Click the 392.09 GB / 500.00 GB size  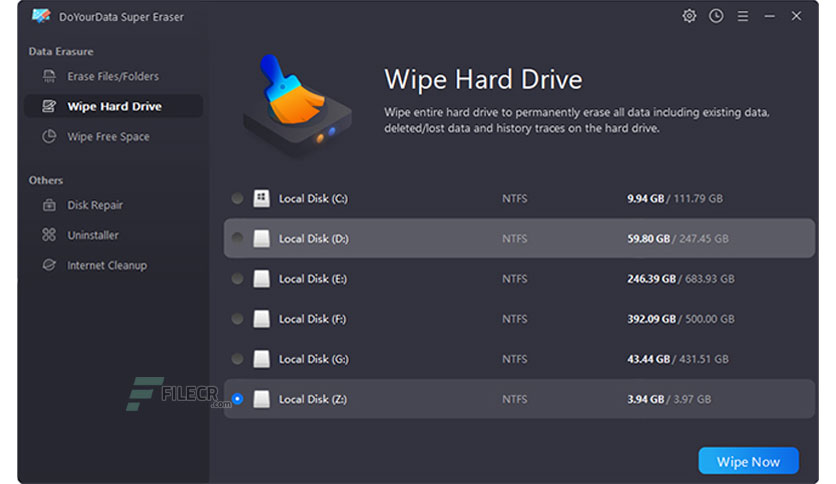[681, 319]
